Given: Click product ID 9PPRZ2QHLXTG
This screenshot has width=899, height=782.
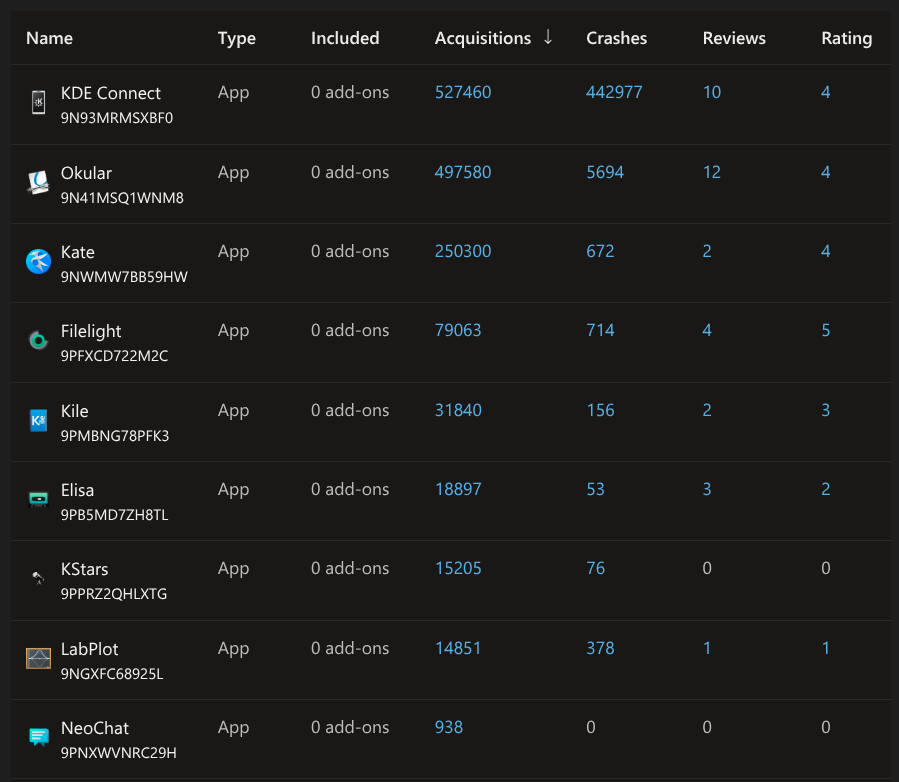Looking at the screenshot, I should (x=114, y=595).
